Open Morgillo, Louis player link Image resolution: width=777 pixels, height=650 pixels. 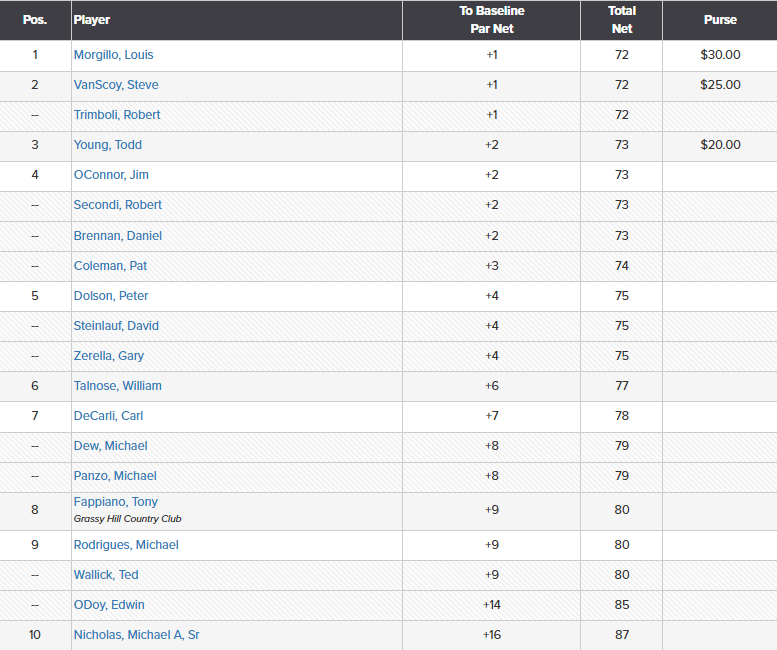pyautogui.click(x=113, y=55)
